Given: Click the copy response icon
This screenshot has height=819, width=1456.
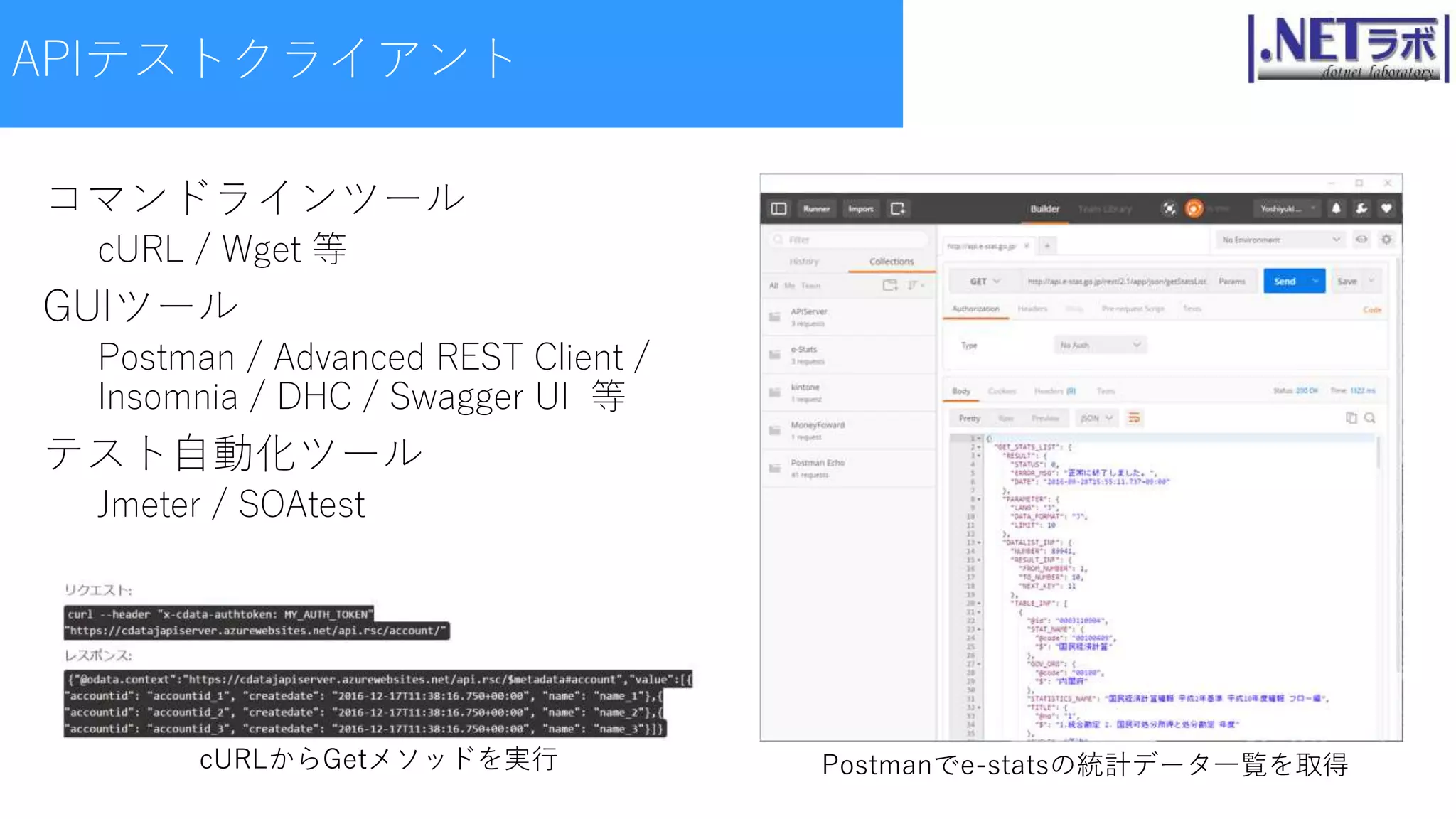Looking at the screenshot, I should coord(1351,418).
